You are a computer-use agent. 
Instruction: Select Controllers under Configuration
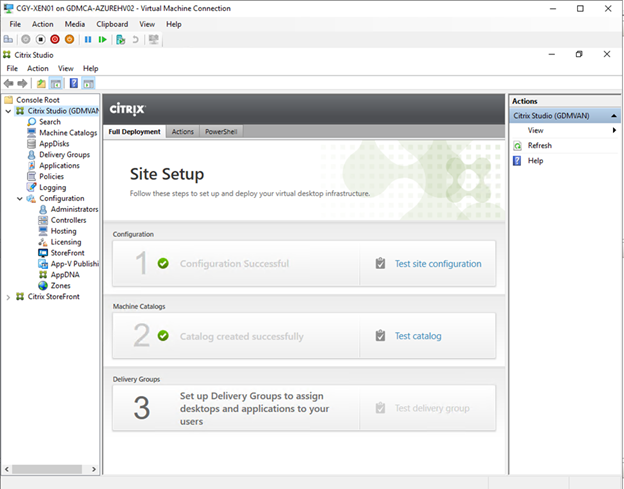pyautogui.click(x=68, y=220)
